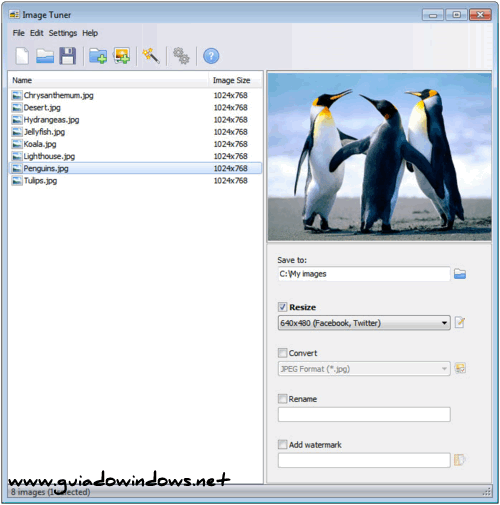
Task: Click the Add watermark text field
Action: tap(364, 460)
